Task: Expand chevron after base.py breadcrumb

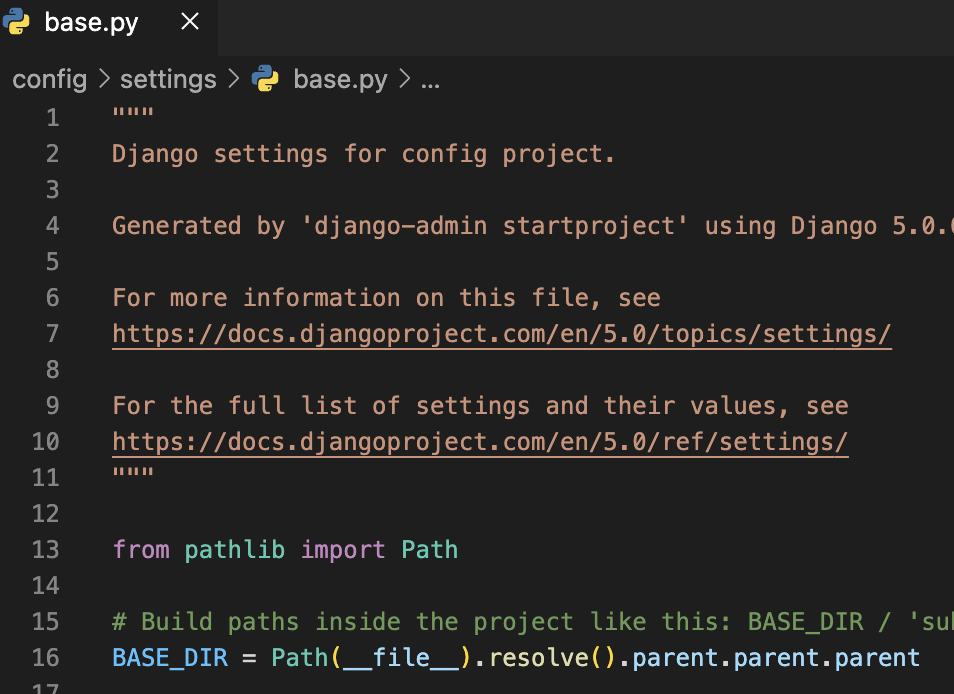Action: pos(404,79)
